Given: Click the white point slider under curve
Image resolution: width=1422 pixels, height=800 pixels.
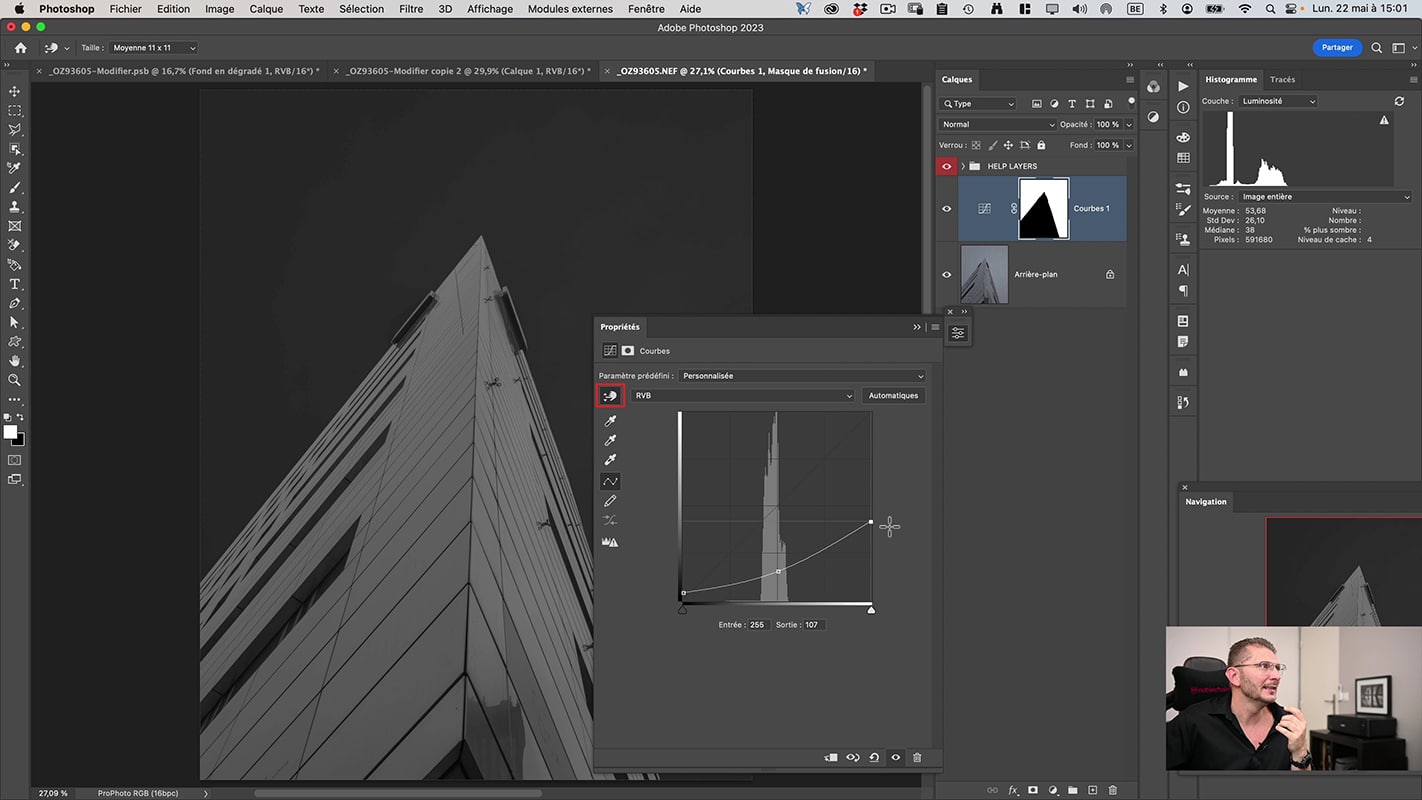Looking at the screenshot, I should click(x=871, y=609).
